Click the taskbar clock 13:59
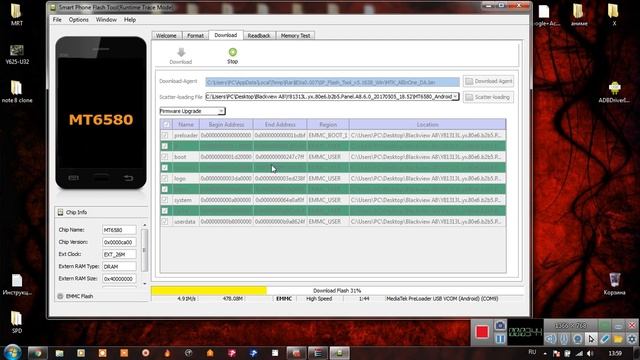The width and height of the screenshot is (640, 360). click(615, 353)
